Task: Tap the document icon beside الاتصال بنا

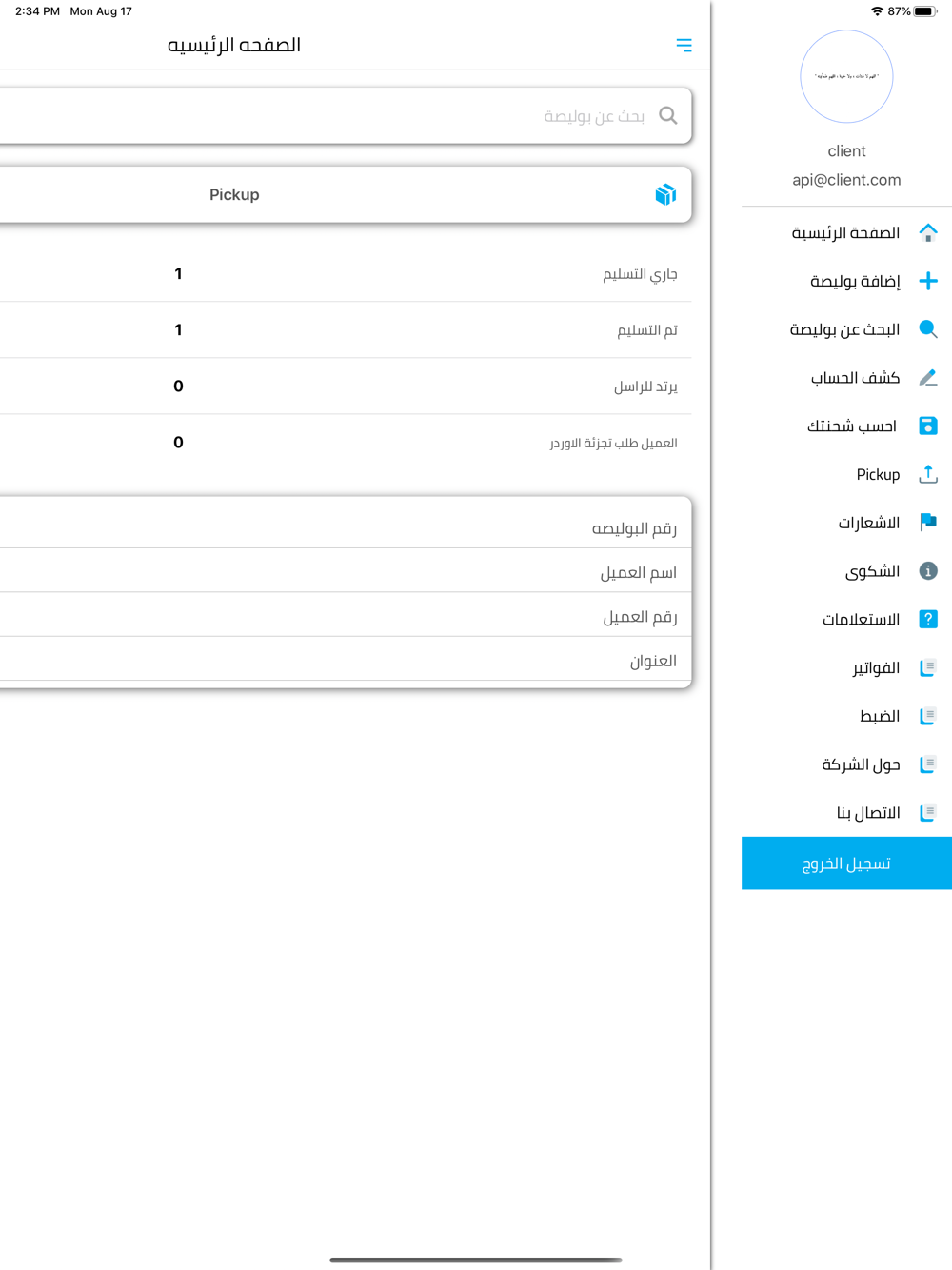Action: click(x=928, y=812)
